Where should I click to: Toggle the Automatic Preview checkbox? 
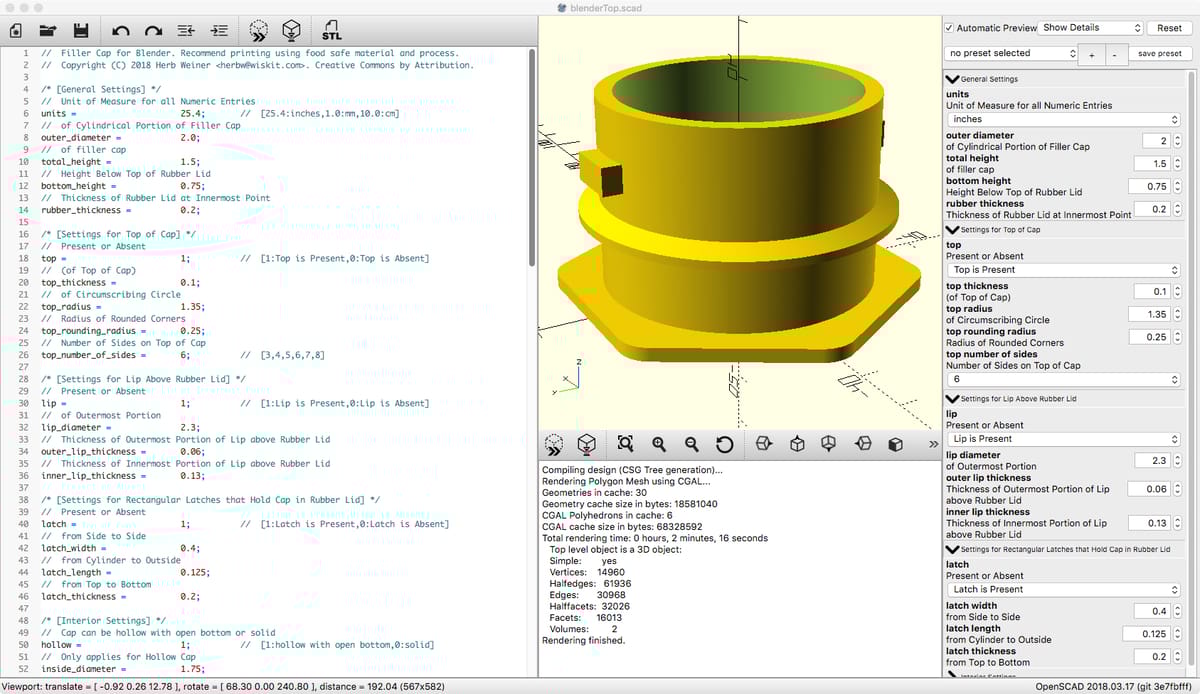[950, 28]
